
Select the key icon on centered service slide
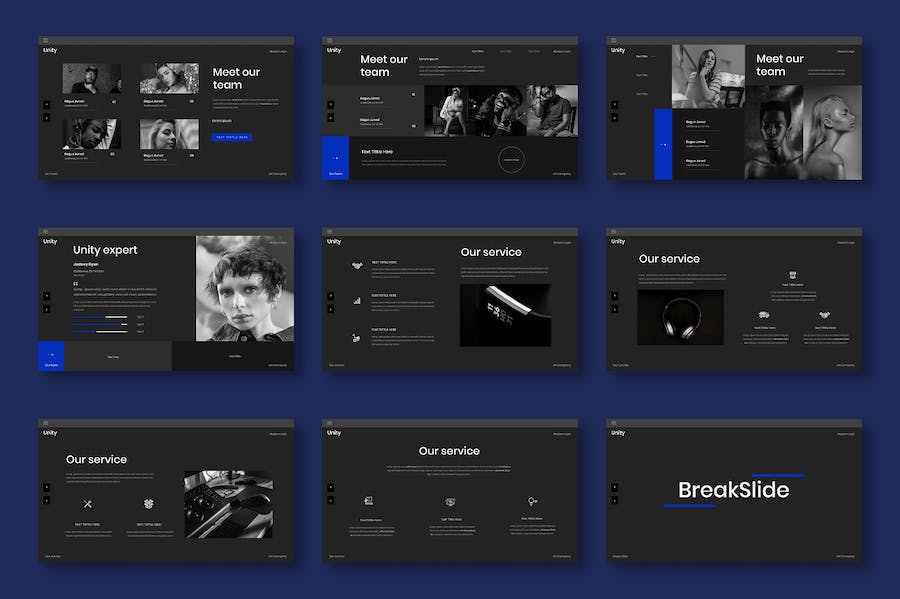533,501
